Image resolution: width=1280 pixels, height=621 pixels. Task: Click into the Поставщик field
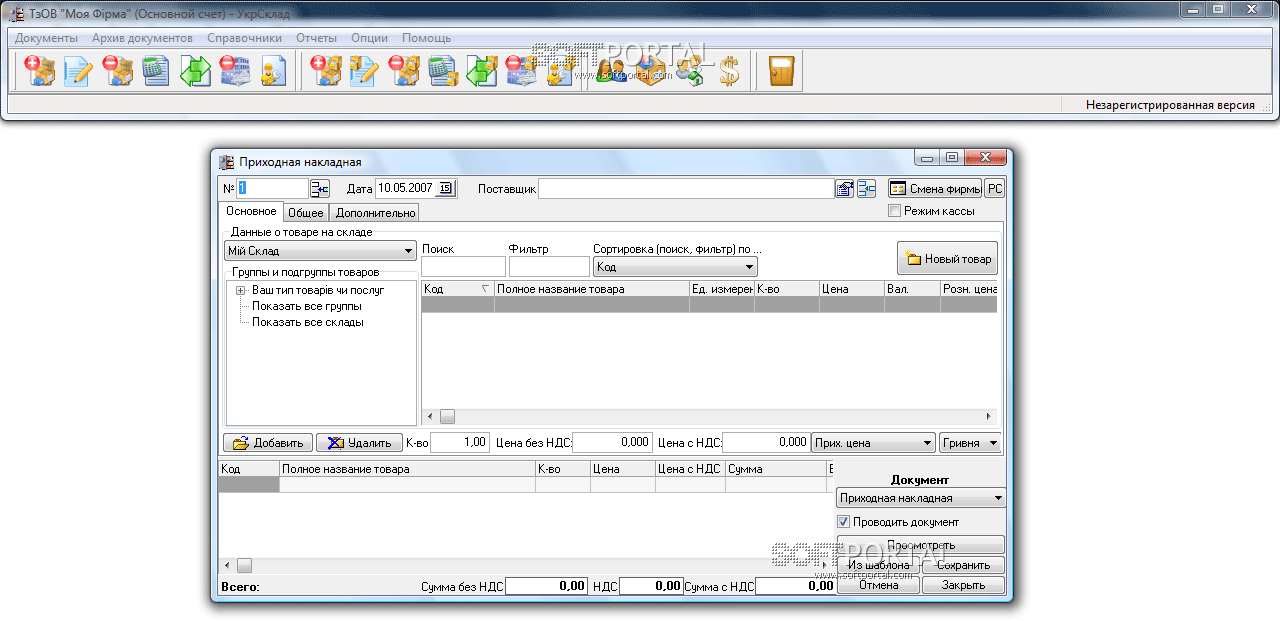click(686, 188)
